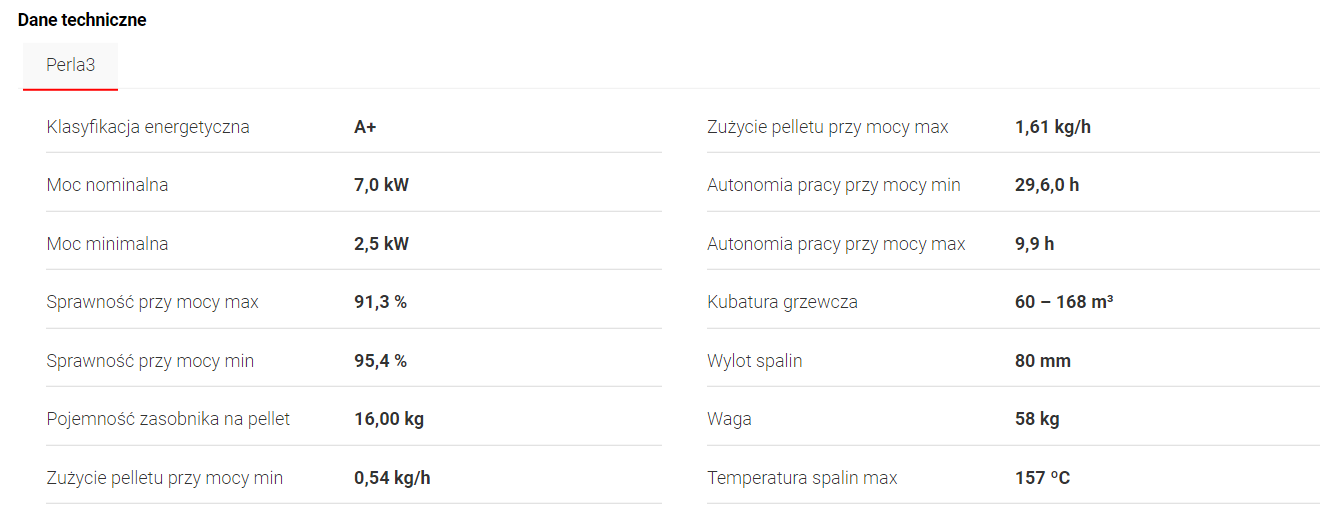Click the Kubatura grzewcza label

(782, 302)
